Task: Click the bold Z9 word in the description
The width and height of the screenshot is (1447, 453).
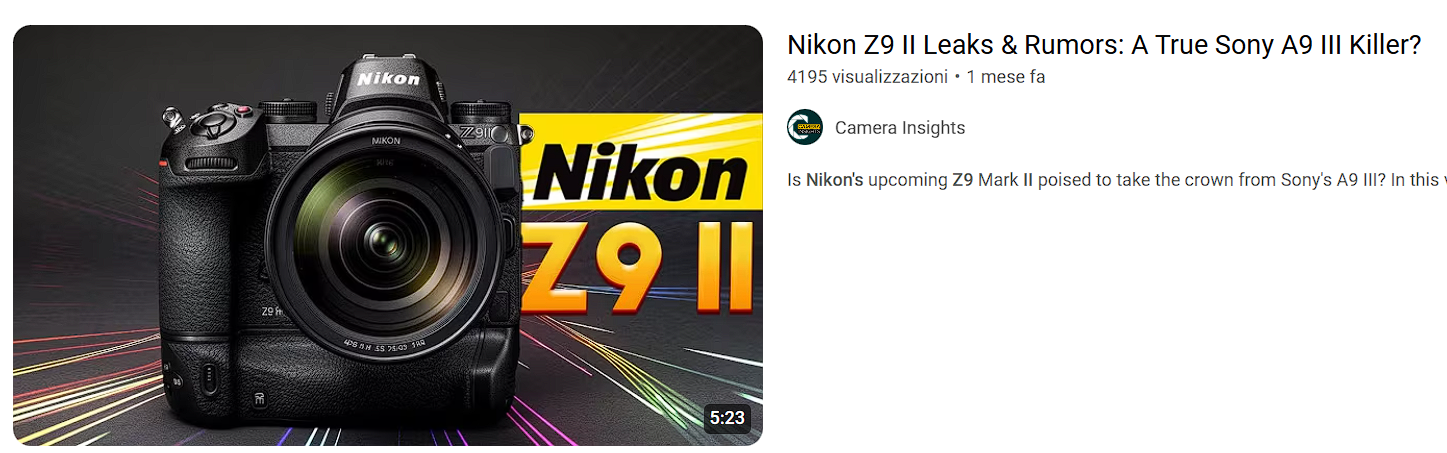Action: tap(962, 181)
